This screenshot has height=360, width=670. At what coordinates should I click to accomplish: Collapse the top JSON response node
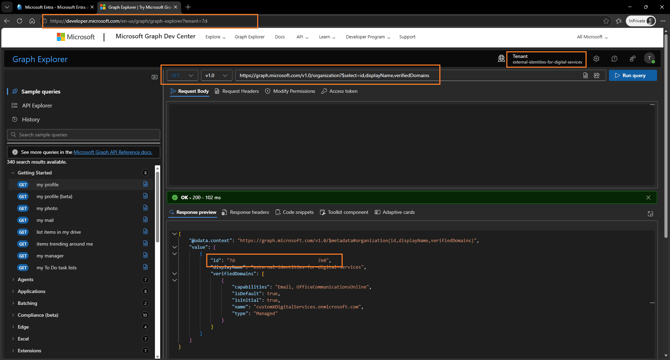174,234
